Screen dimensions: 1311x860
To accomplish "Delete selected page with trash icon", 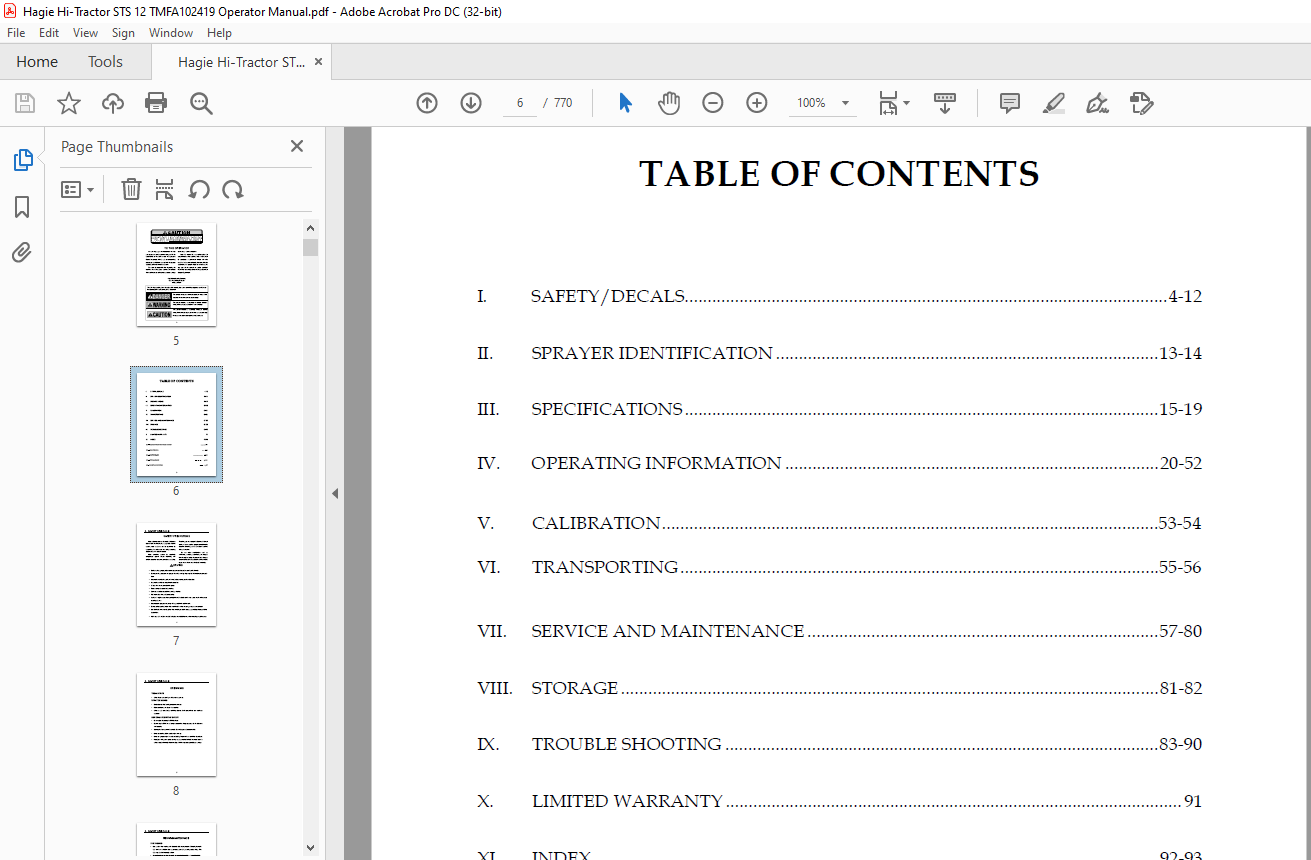I will pos(131,189).
